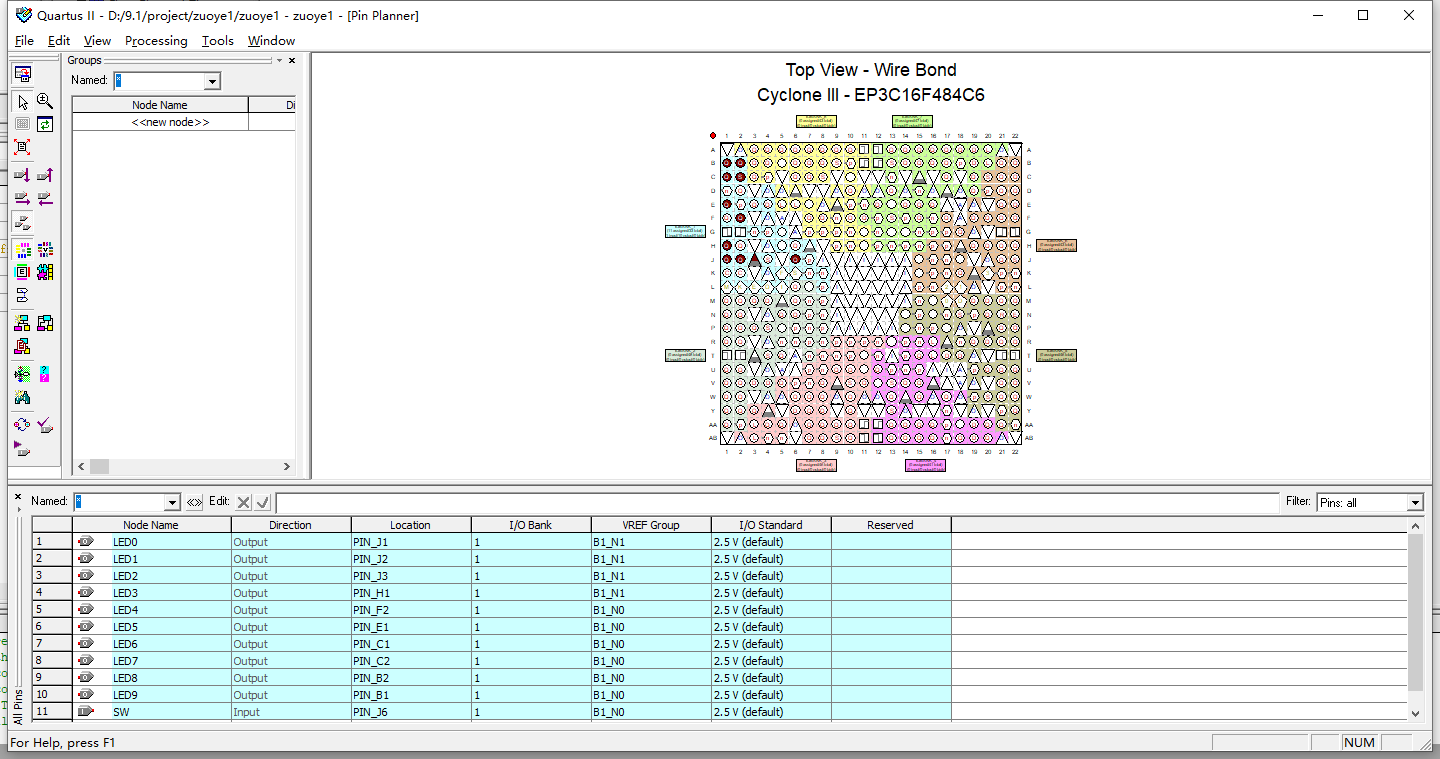Open the Window menu
Viewport: 1440px width, 759px height.
pos(271,41)
